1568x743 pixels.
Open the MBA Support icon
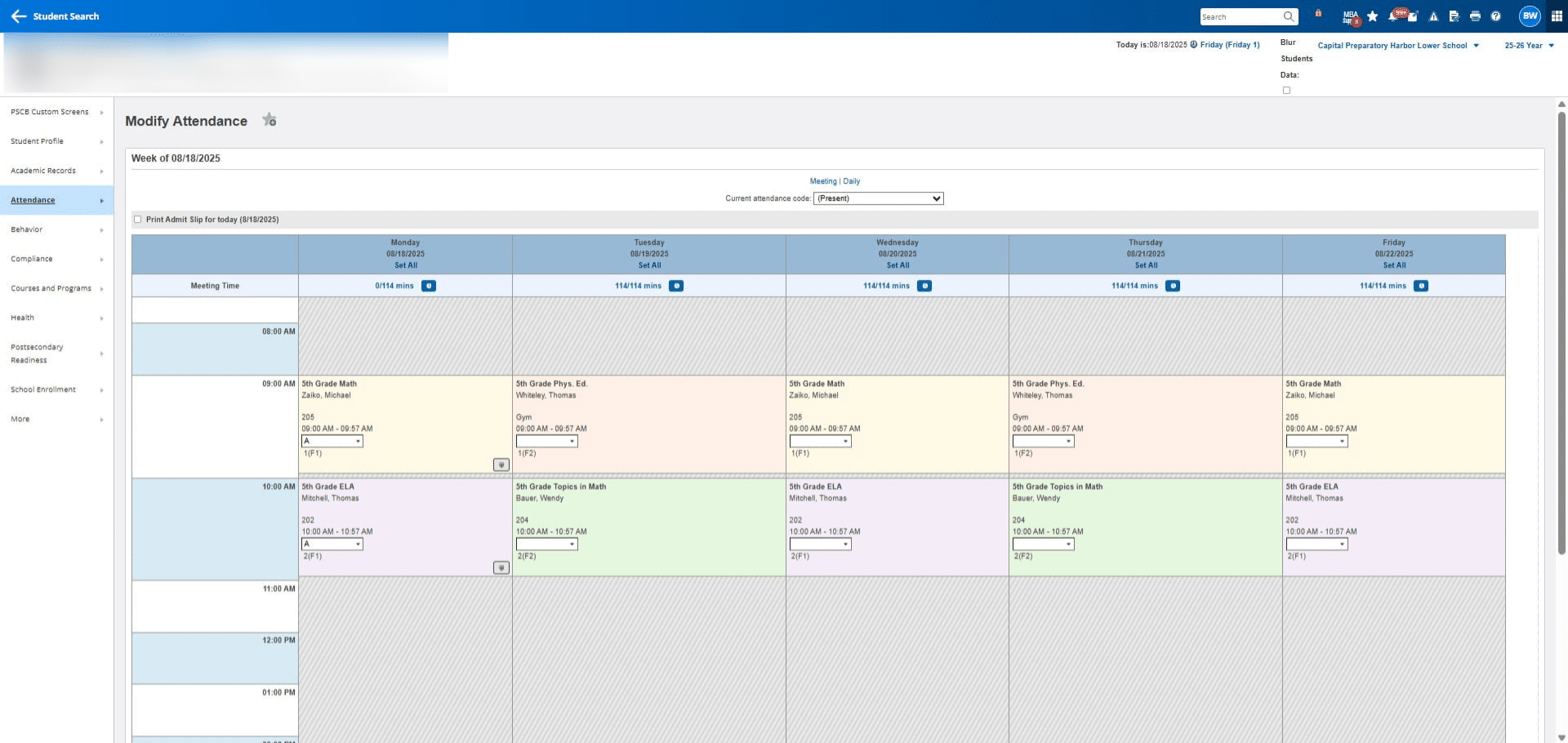pos(1351,16)
